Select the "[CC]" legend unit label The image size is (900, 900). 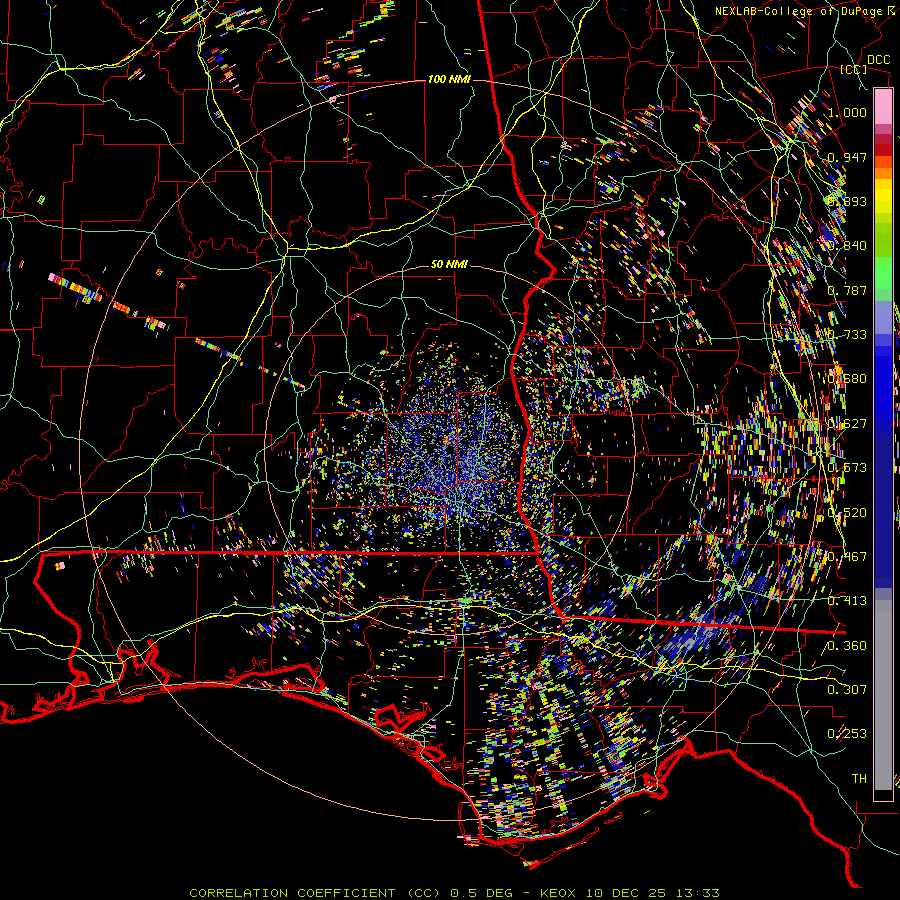point(854,69)
